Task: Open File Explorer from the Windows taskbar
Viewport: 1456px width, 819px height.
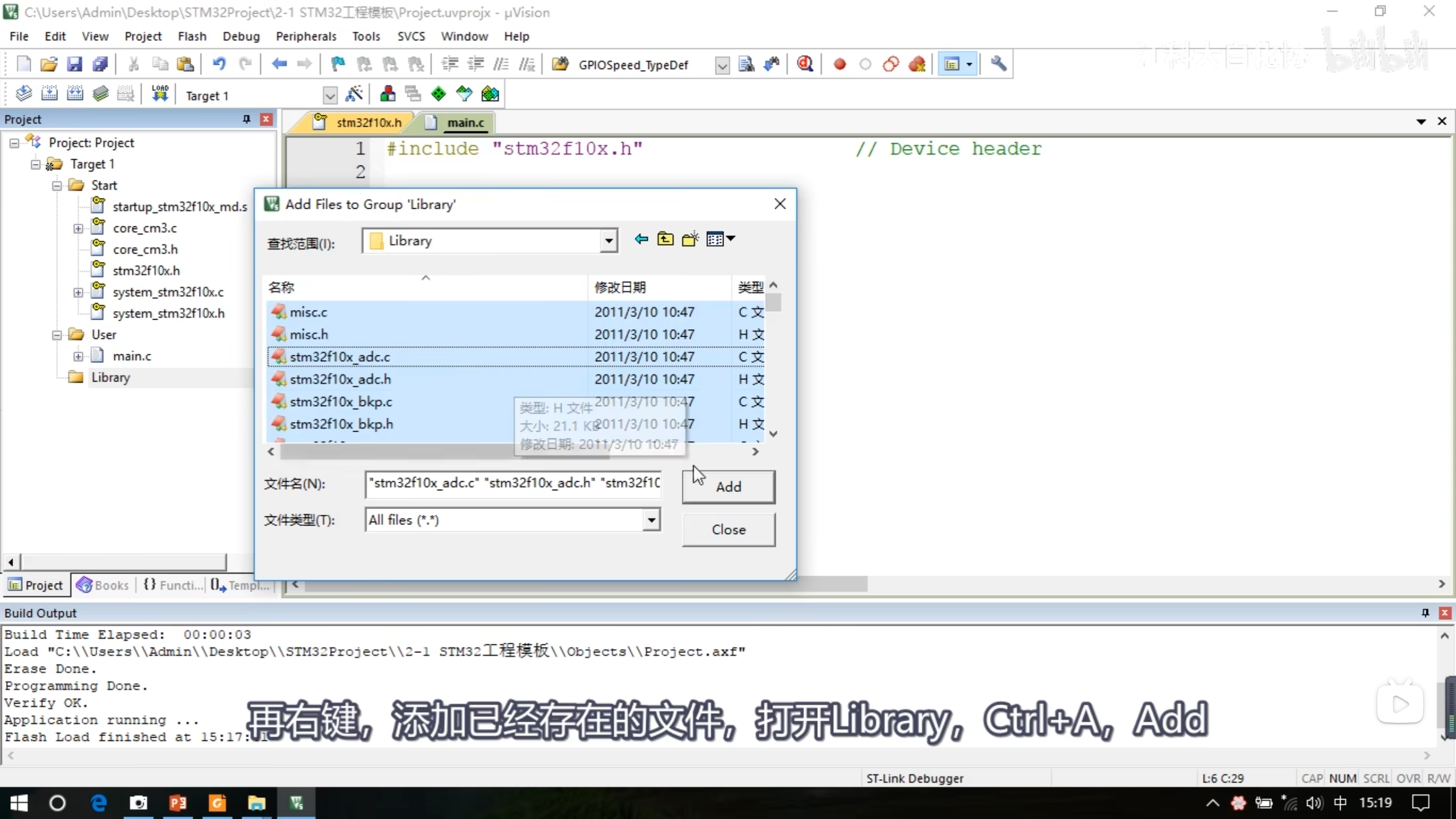Action: pos(257,803)
